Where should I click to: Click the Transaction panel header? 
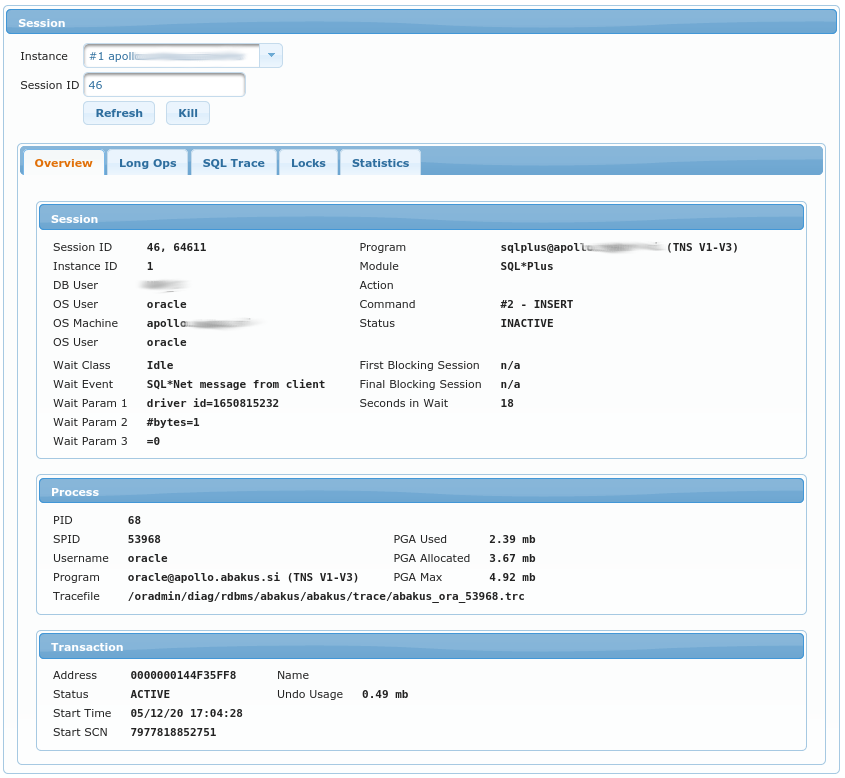[x=421, y=646]
